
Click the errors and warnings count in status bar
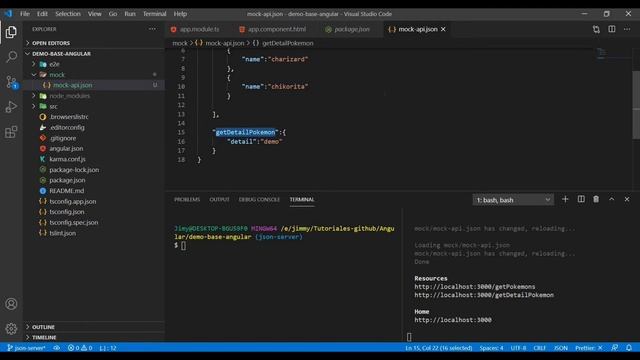point(80,348)
